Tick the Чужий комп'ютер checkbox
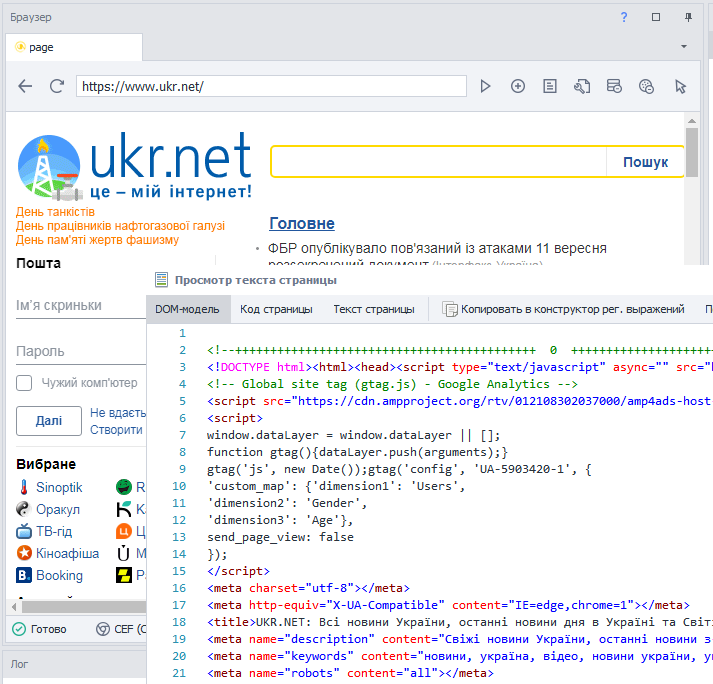 (x=24, y=383)
